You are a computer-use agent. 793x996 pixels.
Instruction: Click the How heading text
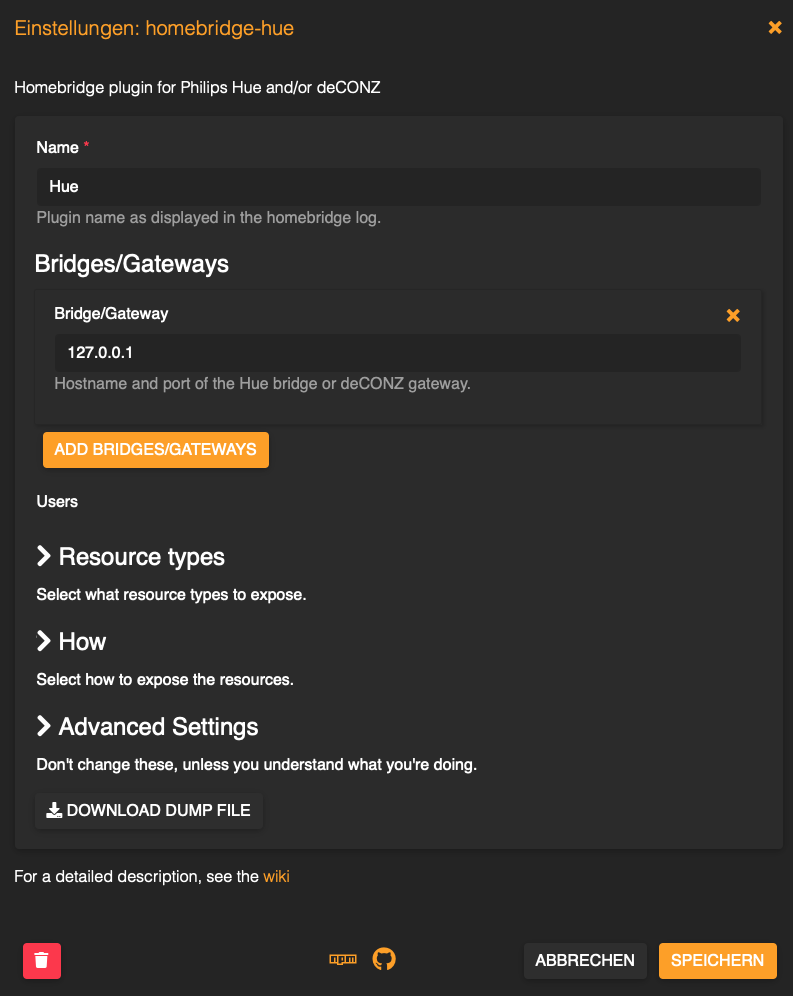[82, 642]
